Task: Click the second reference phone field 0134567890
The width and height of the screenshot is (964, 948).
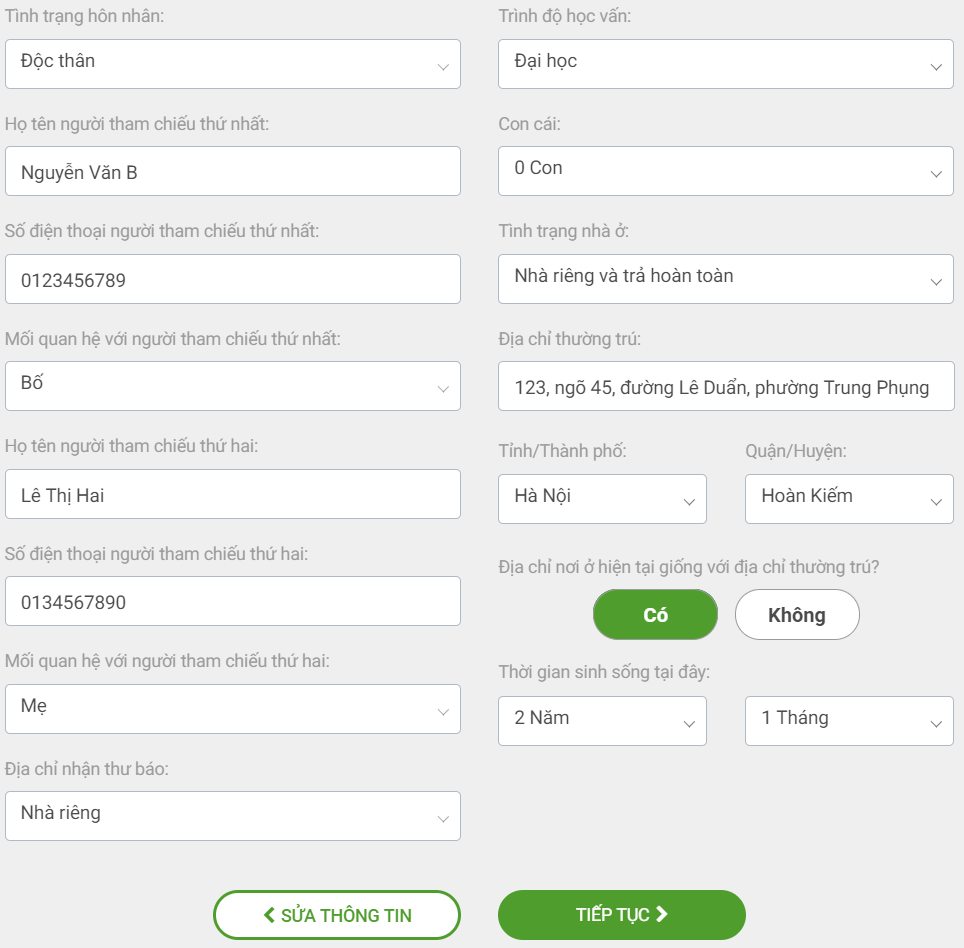Action: pos(232,601)
